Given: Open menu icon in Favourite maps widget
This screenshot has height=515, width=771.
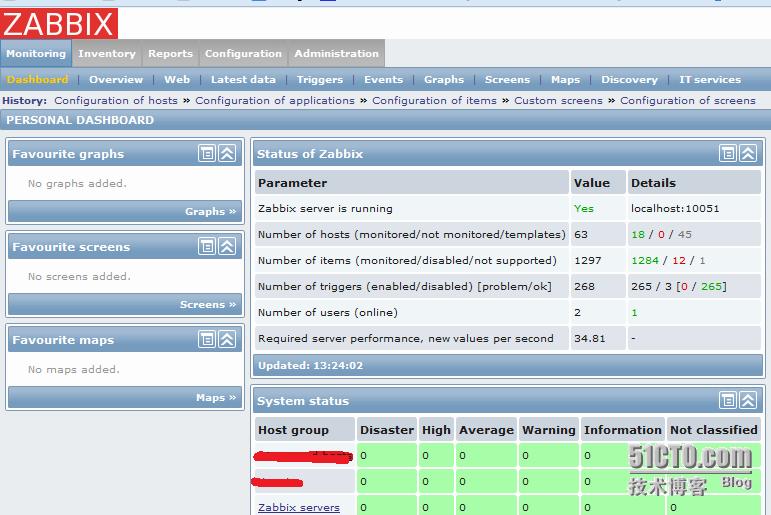Looking at the screenshot, I should pos(207,339).
